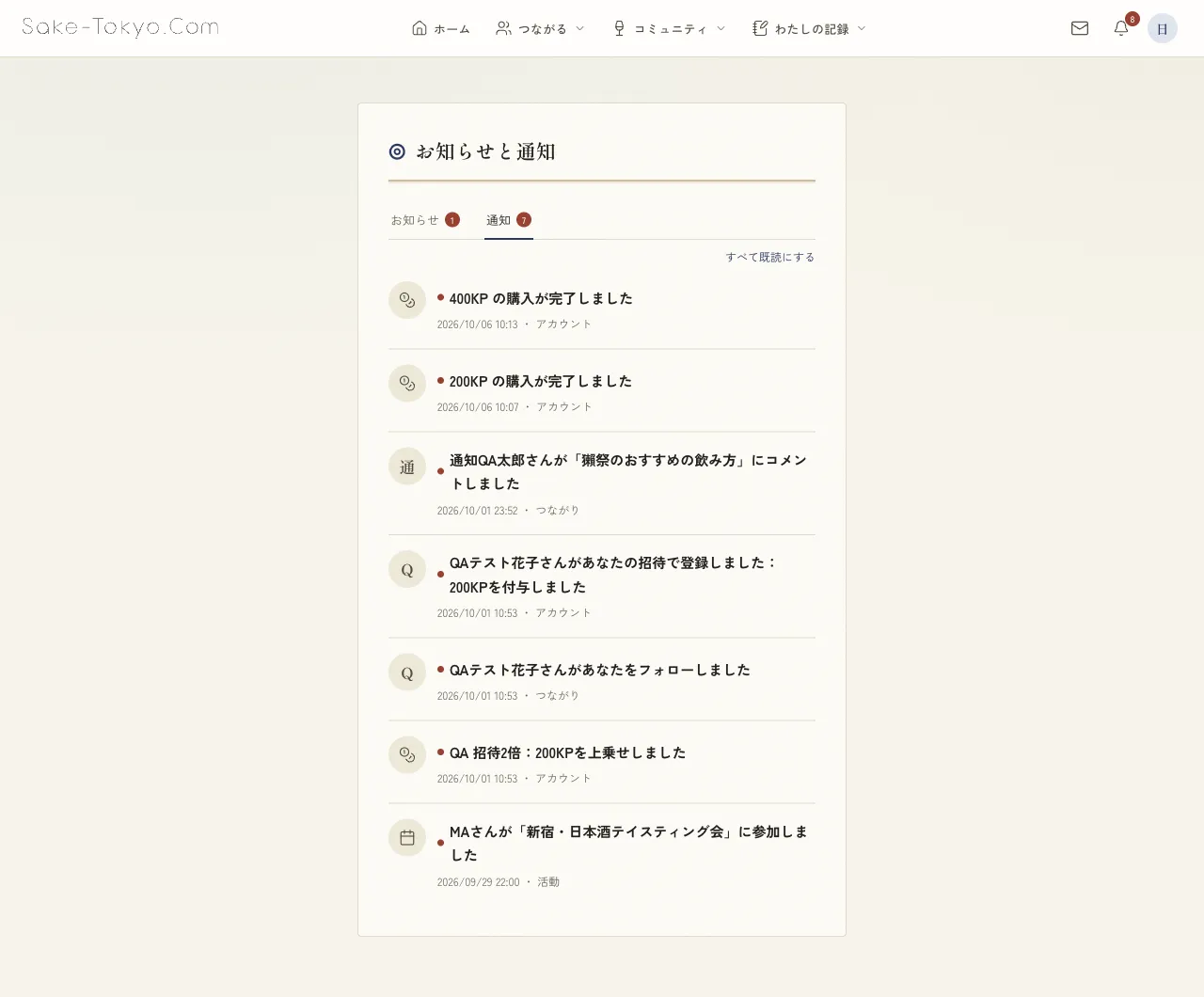The image size is (1204, 997).
Task: Click the target icon beside お知らせと通知
Action: coord(397,151)
